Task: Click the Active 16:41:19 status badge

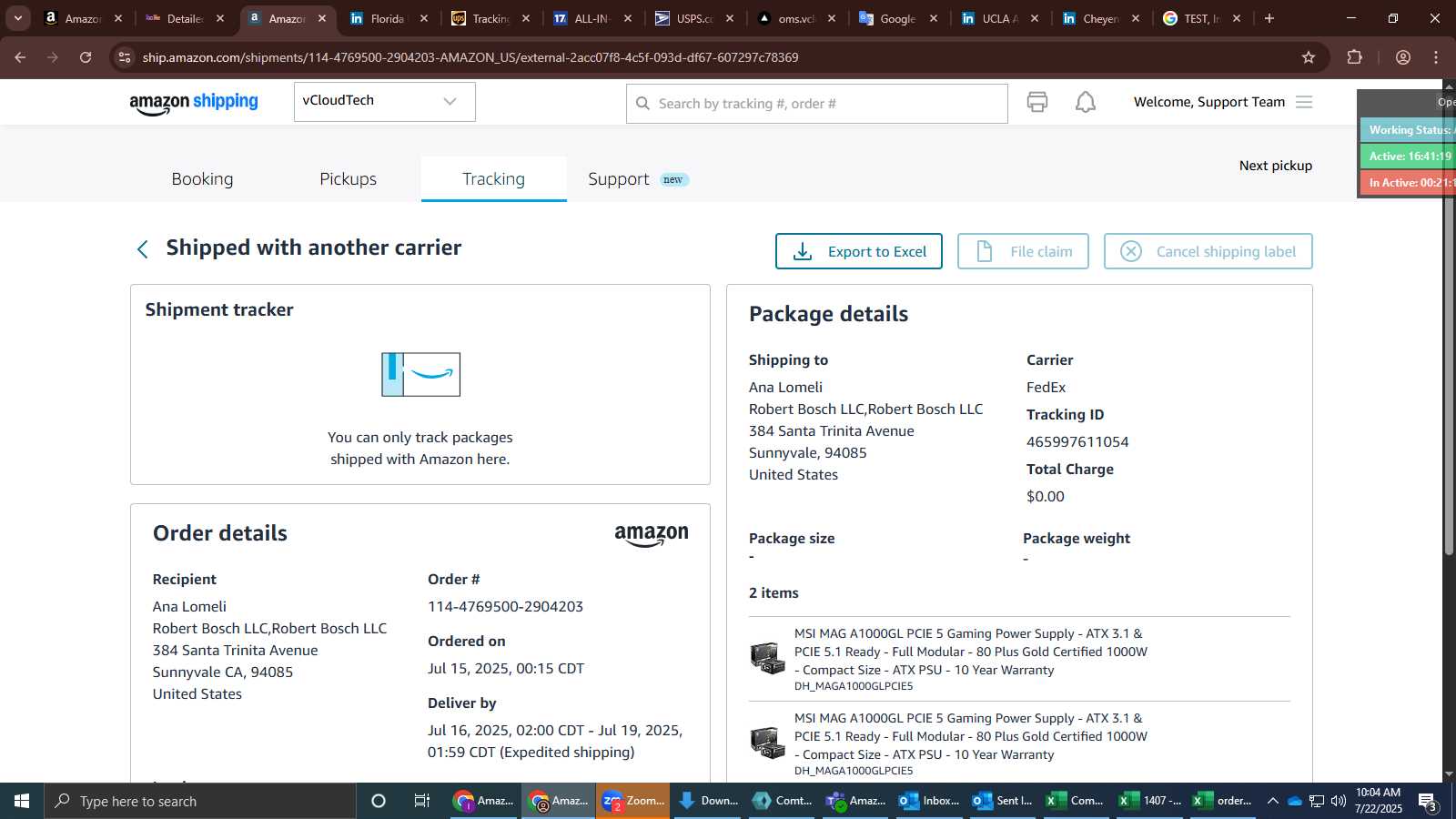Action: 1408,156
